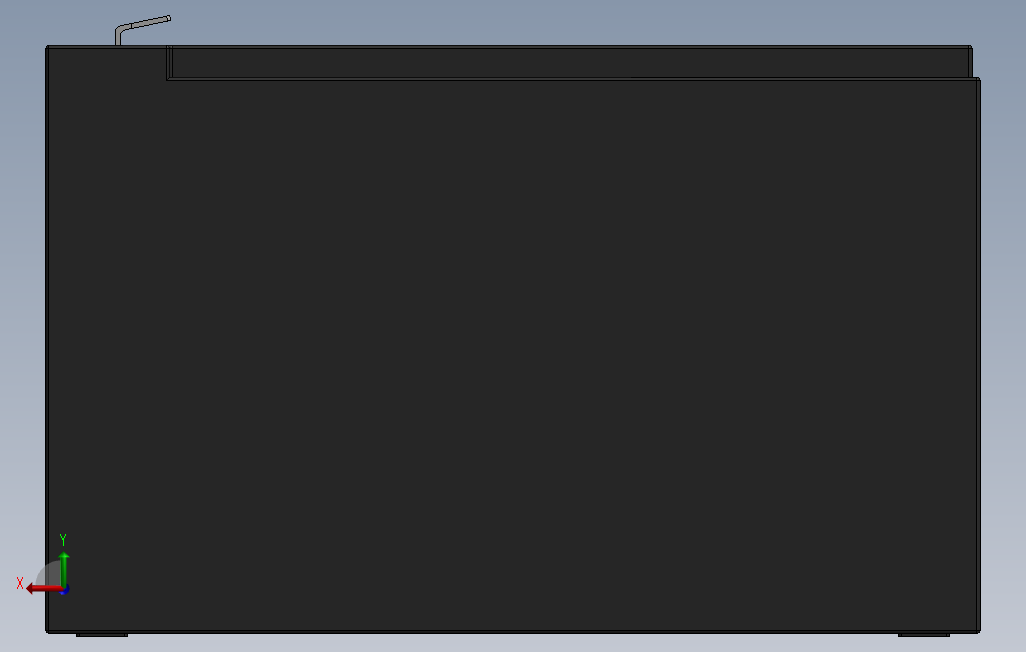Select the right foot under the box

tap(923, 634)
